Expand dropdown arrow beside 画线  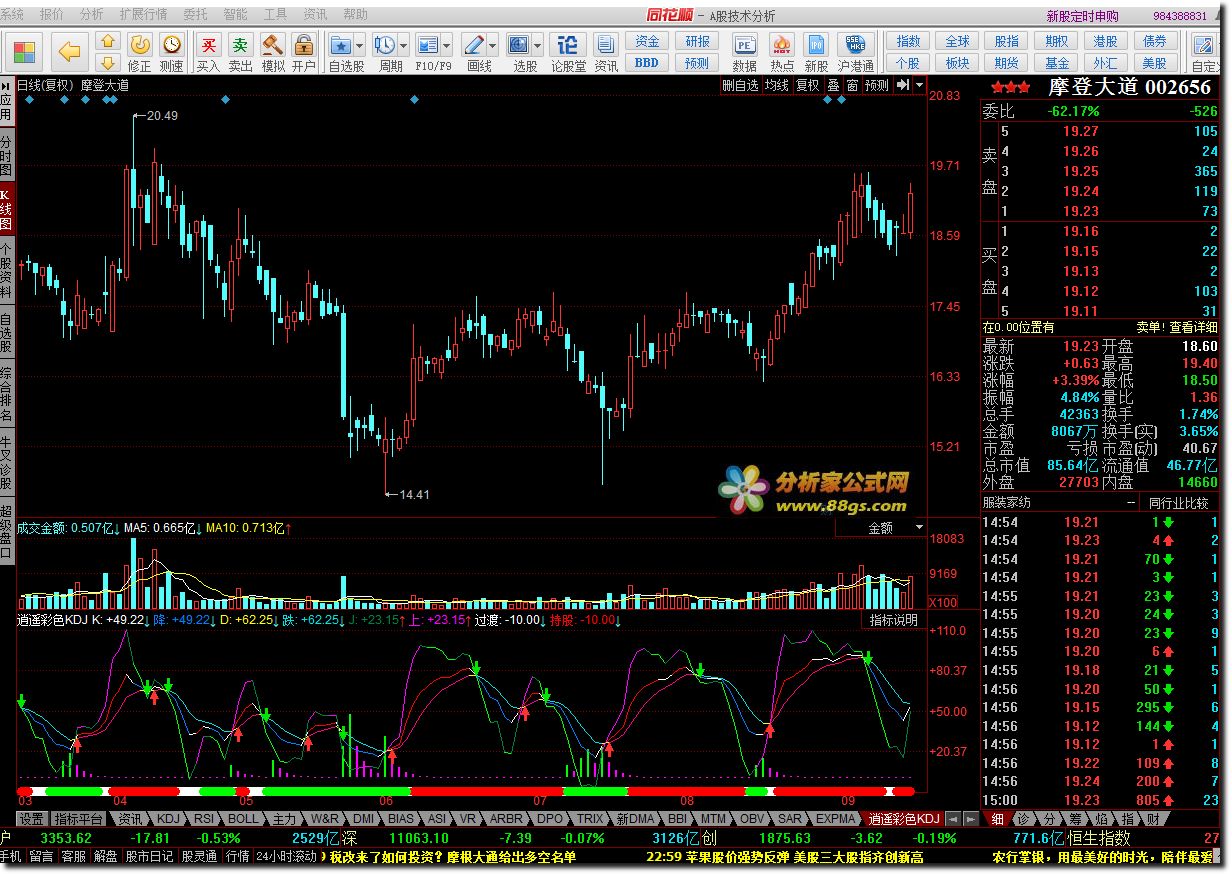[491, 46]
